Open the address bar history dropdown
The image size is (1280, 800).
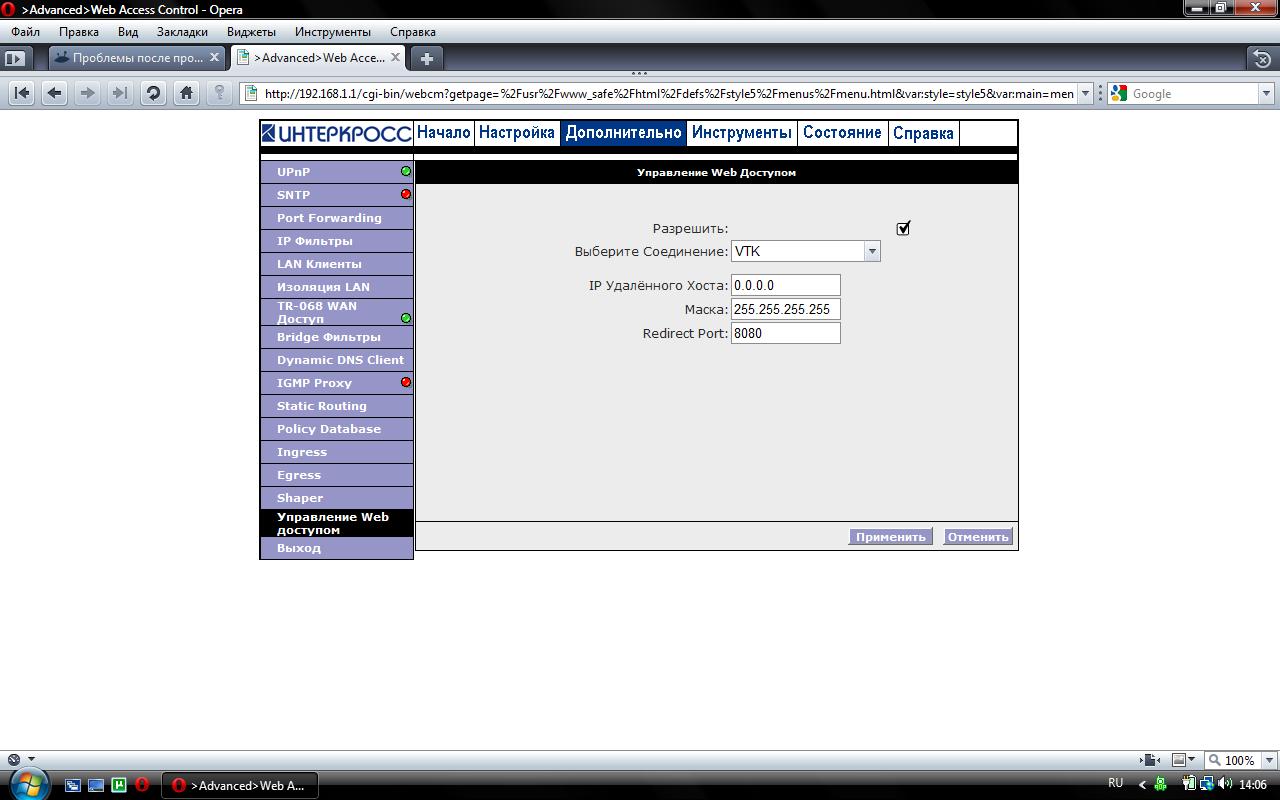pyautogui.click(x=1086, y=94)
